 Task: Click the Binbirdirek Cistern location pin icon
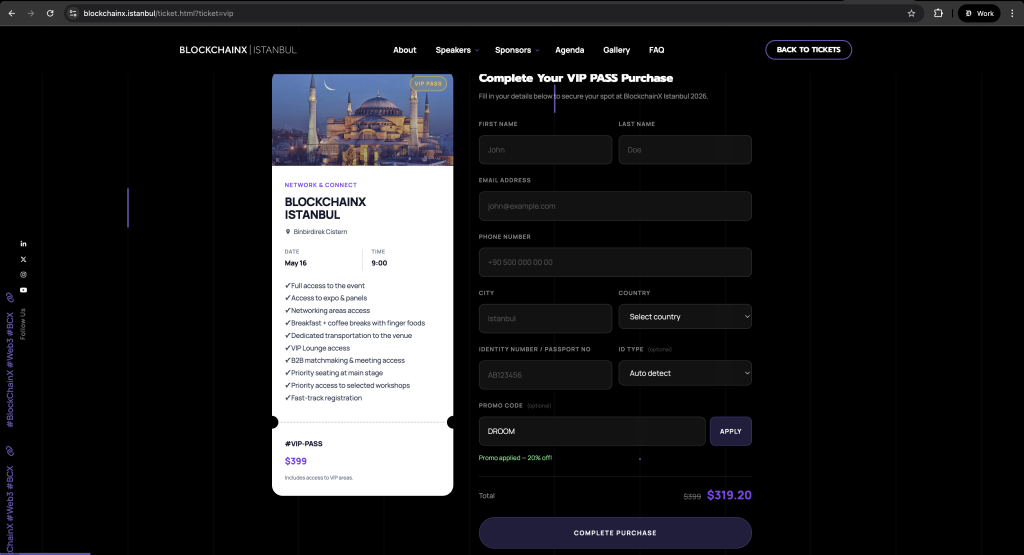point(287,232)
